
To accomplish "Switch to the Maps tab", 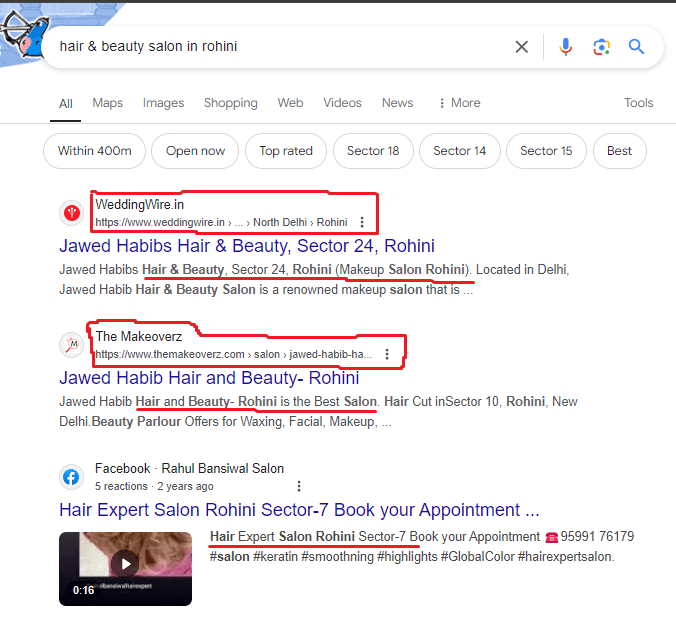I will point(108,103).
